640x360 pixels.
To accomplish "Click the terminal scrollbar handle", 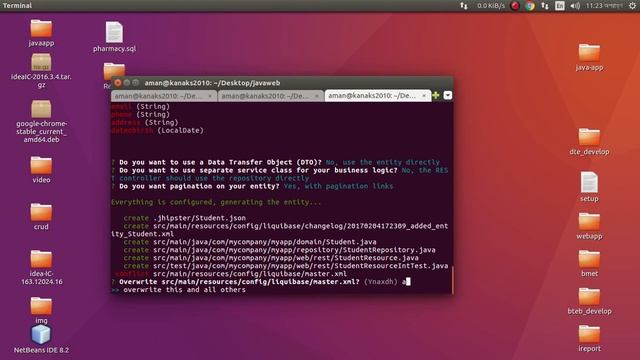I will pos(452,280).
